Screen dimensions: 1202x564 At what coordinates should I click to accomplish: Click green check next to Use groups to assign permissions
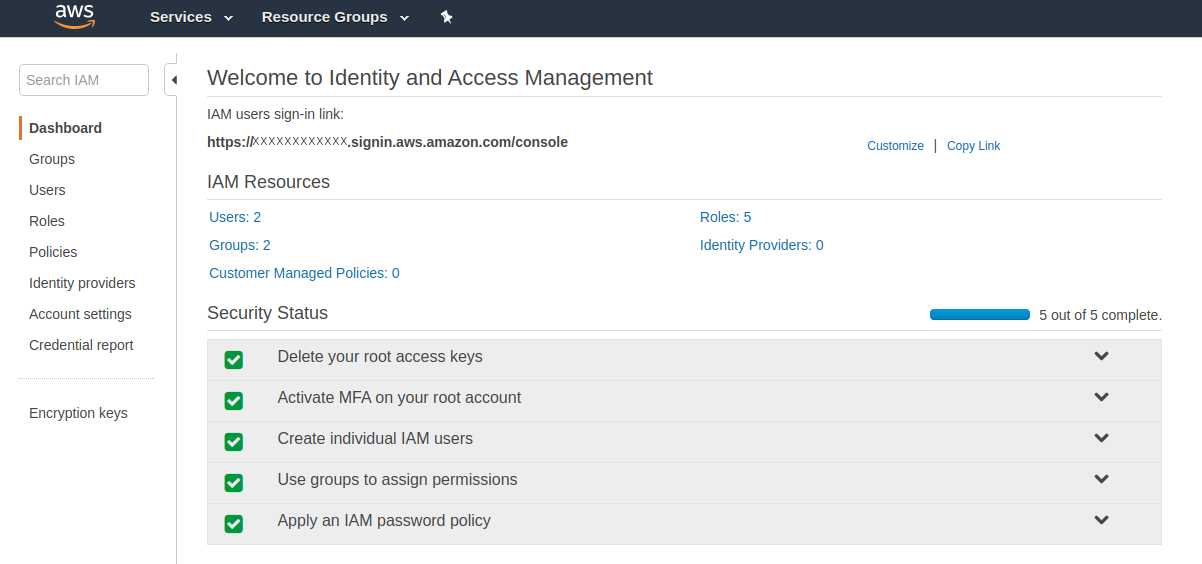click(234, 483)
